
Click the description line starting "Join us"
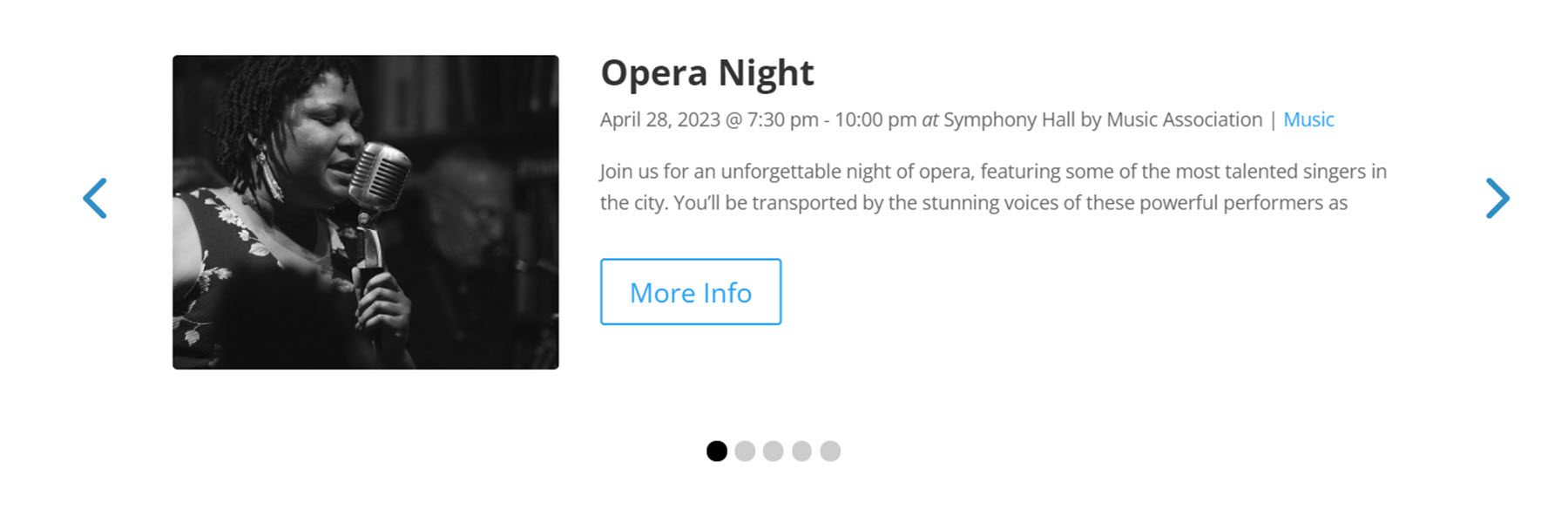992,172
